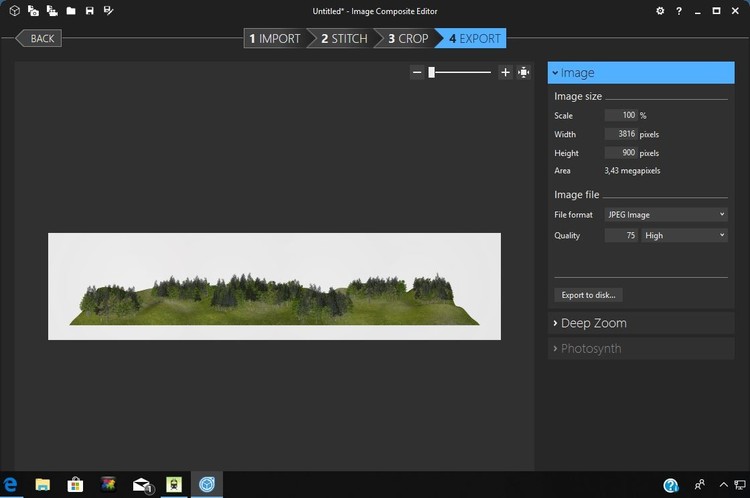Click the BACK button
This screenshot has width=750, height=498.
(40, 39)
